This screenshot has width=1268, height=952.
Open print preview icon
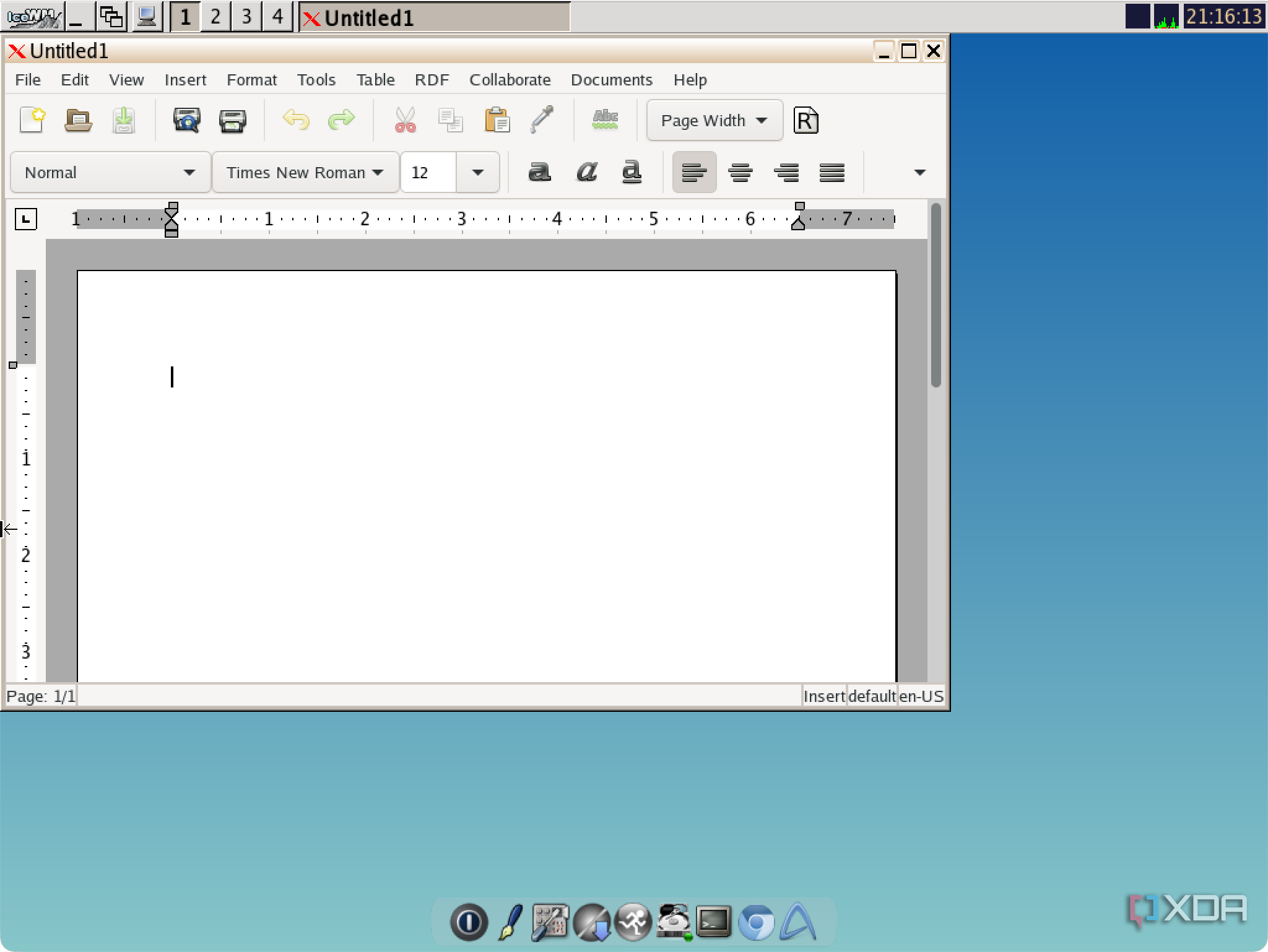[x=186, y=120]
